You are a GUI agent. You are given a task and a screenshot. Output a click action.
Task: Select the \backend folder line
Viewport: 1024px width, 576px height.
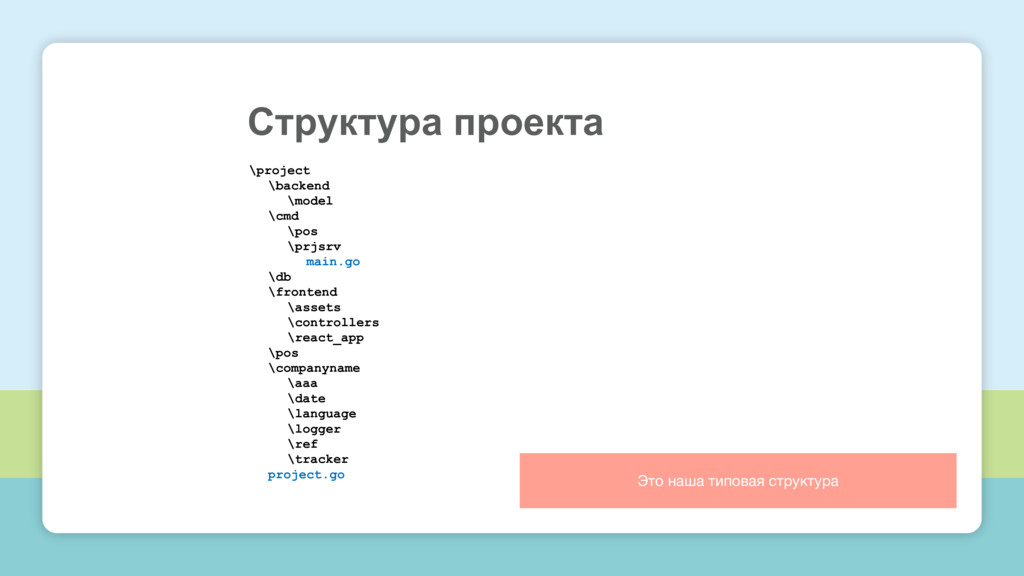[x=299, y=185]
